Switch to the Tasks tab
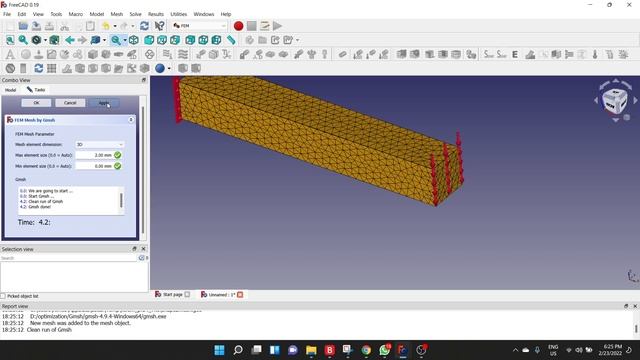This screenshot has width=640, height=360. [36, 90]
